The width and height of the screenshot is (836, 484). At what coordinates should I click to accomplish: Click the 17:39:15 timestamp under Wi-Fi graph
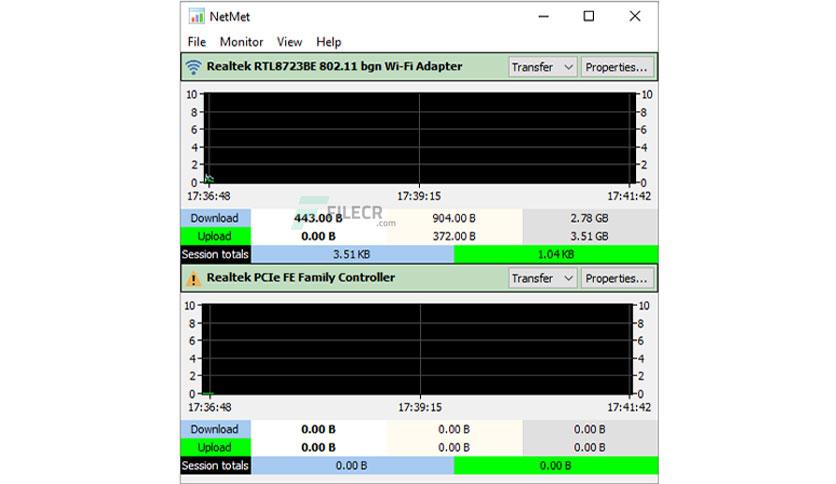tap(419, 196)
